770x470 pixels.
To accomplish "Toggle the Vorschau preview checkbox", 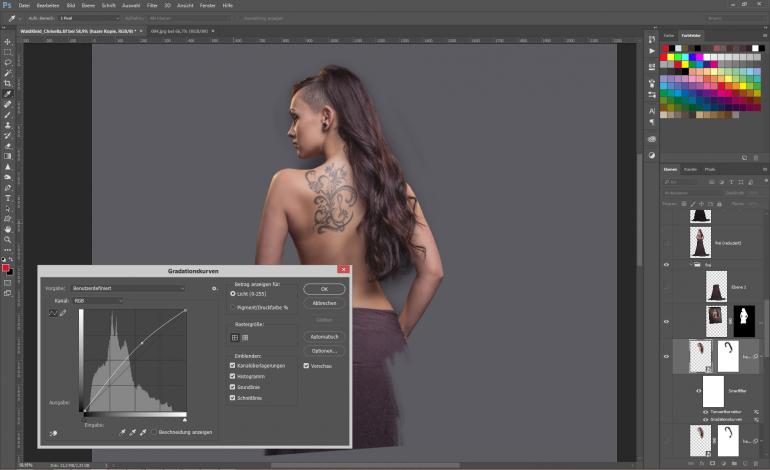I will (305, 366).
